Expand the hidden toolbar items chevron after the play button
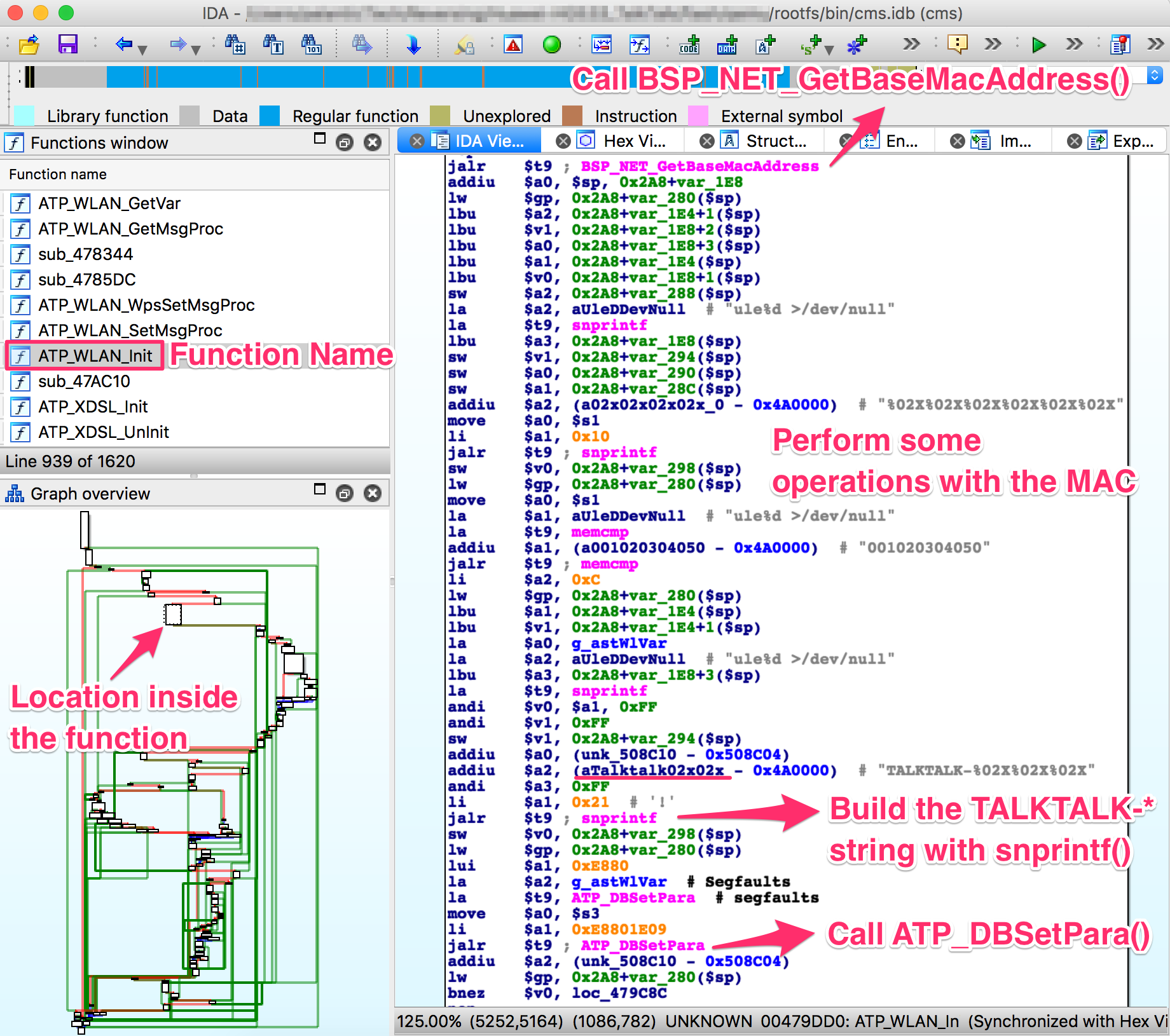This screenshot has height=1036, width=1170. 1075,44
